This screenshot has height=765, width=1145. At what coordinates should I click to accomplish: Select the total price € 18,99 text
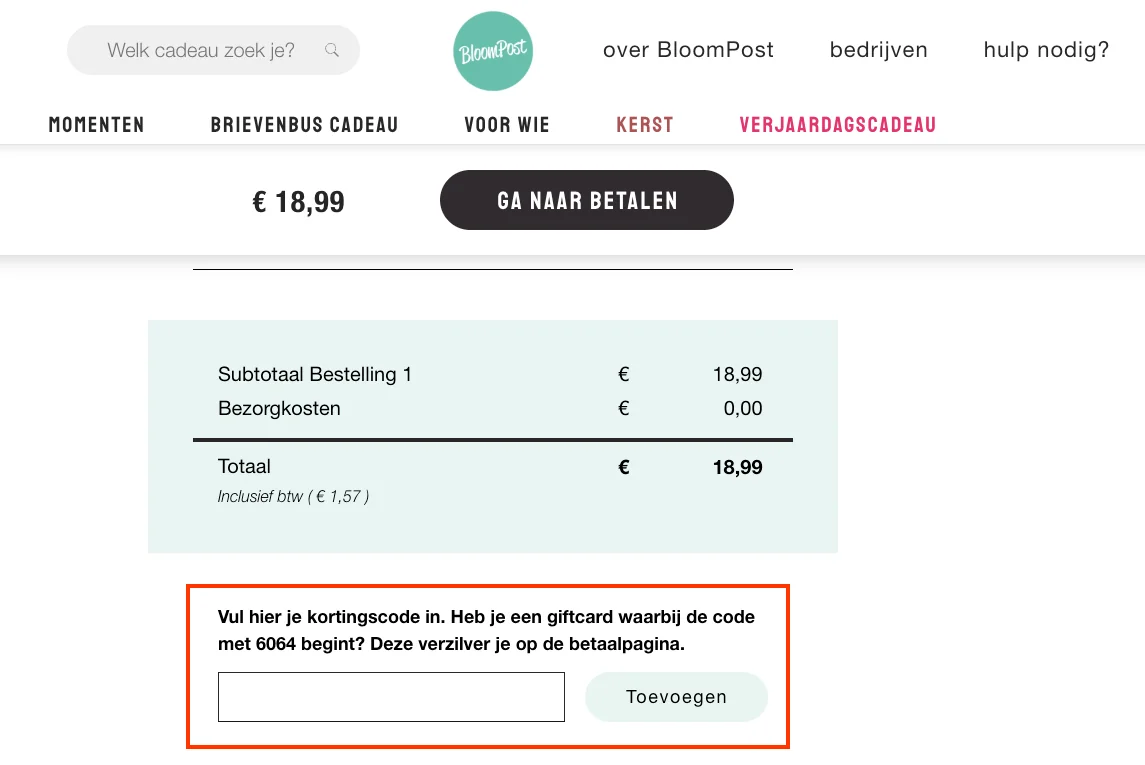(298, 201)
